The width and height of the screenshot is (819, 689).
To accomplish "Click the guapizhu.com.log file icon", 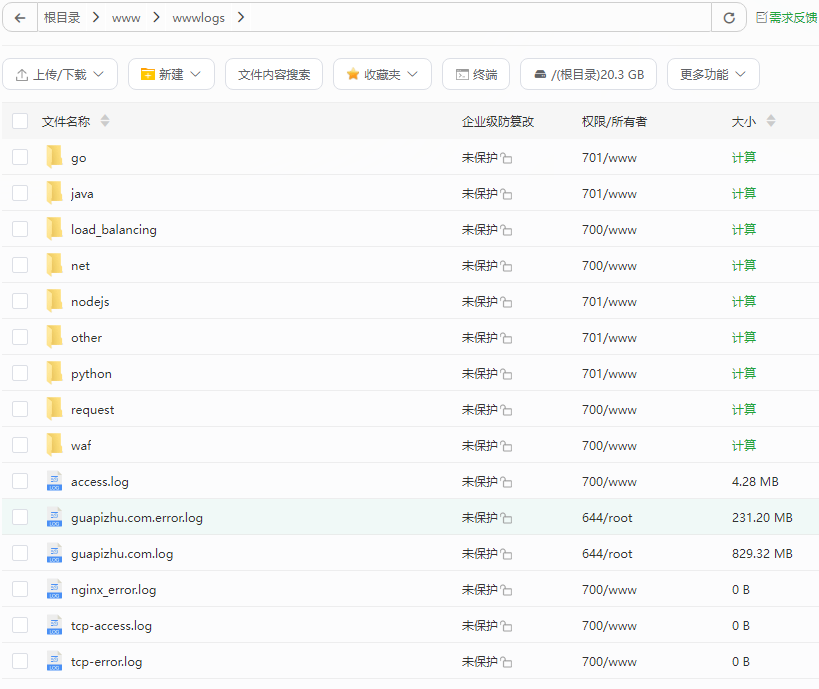I will 54,553.
